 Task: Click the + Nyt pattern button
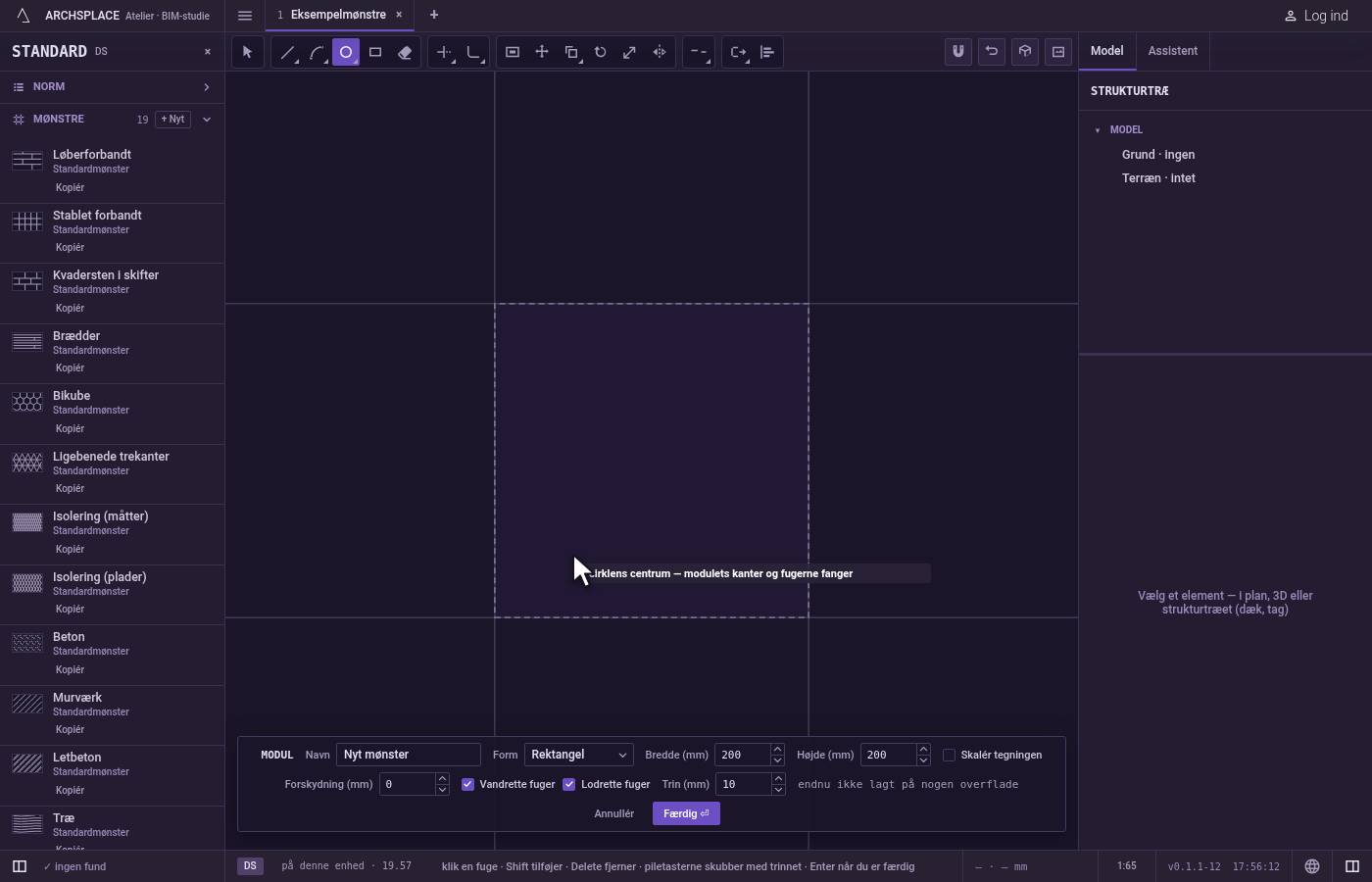(173, 120)
